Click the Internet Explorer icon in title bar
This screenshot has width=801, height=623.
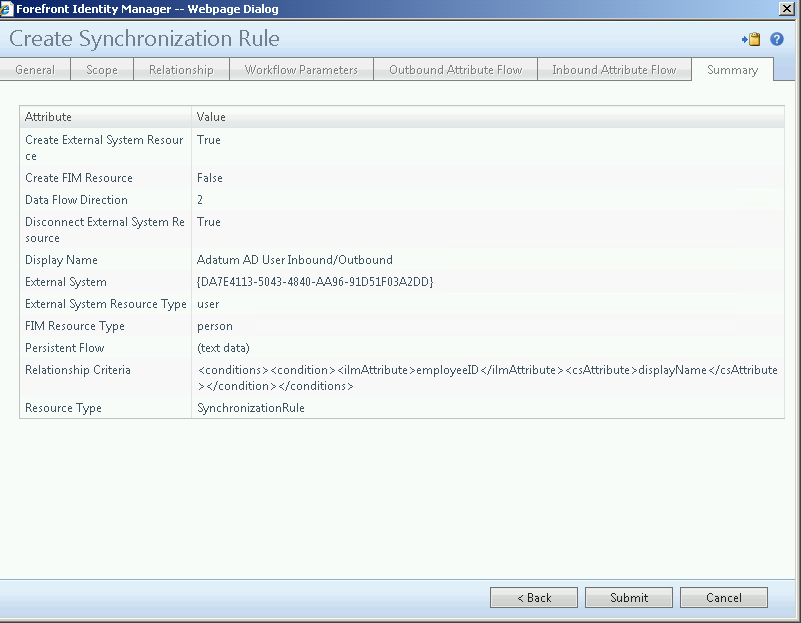pyautogui.click(x=7, y=9)
